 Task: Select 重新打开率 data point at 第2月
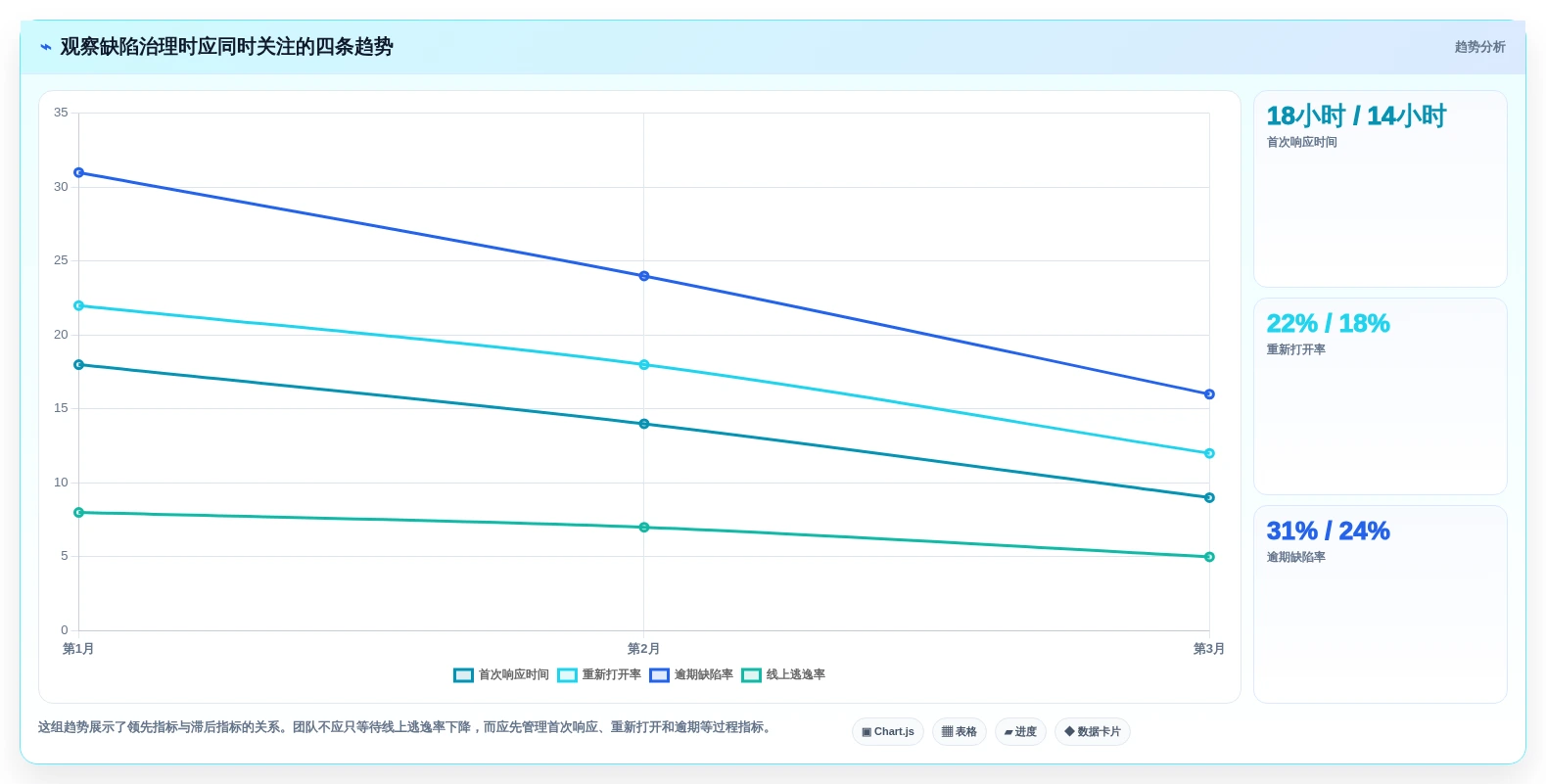click(x=644, y=365)
